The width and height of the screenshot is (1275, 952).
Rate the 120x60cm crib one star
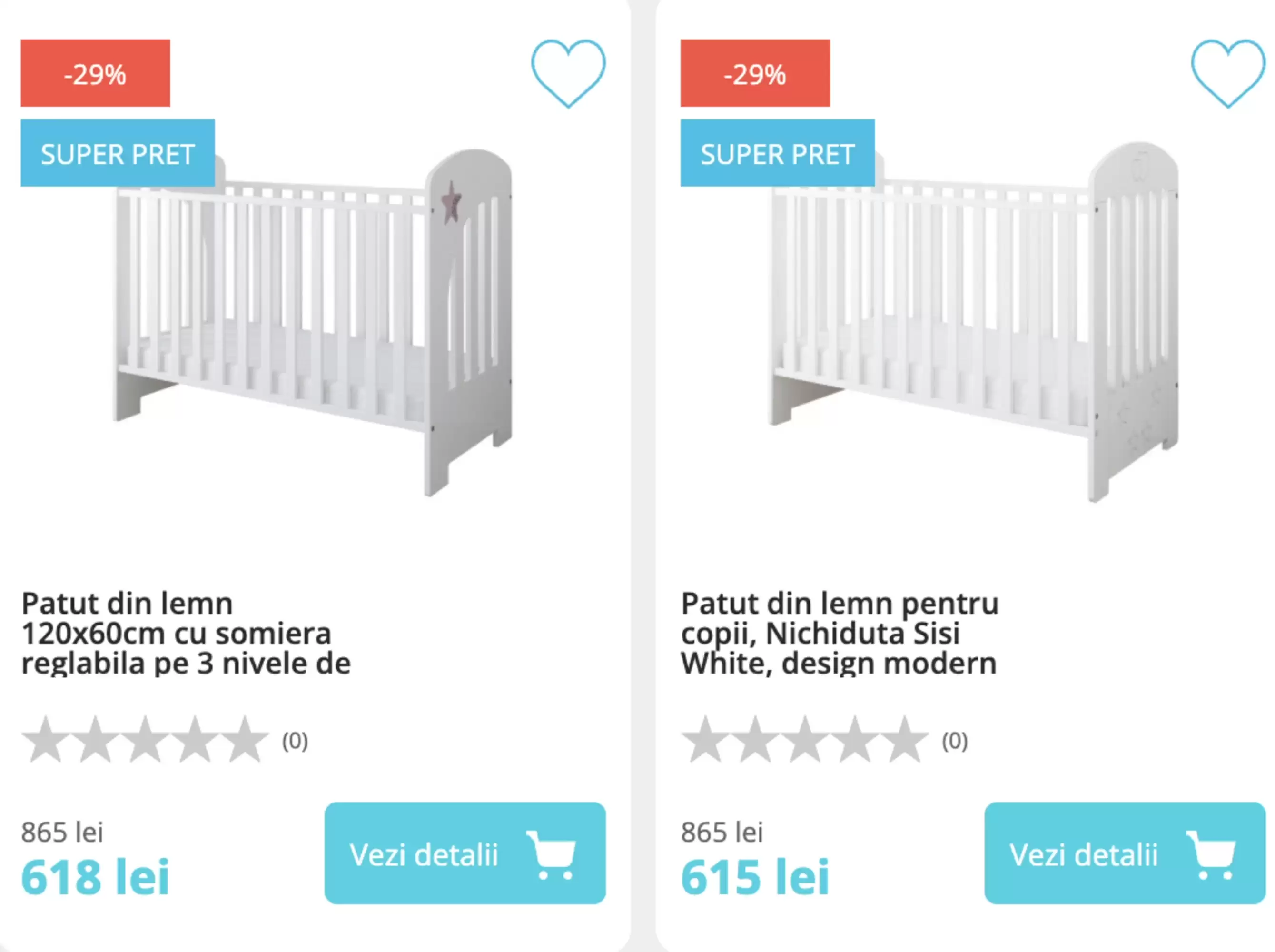[x=46, y=740]
